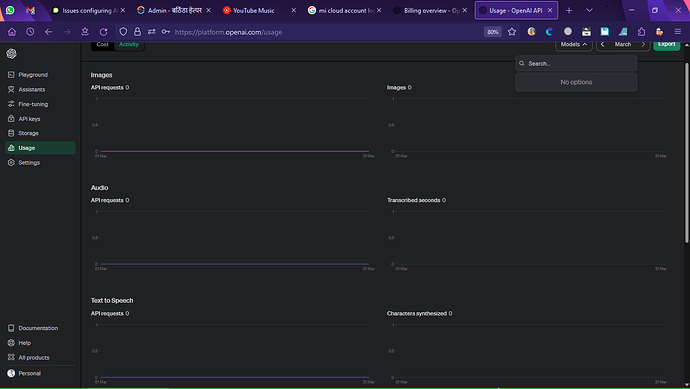This screenshot has height=389, width=690.
Task: Click the No options text
Action: tap(576, 82)
